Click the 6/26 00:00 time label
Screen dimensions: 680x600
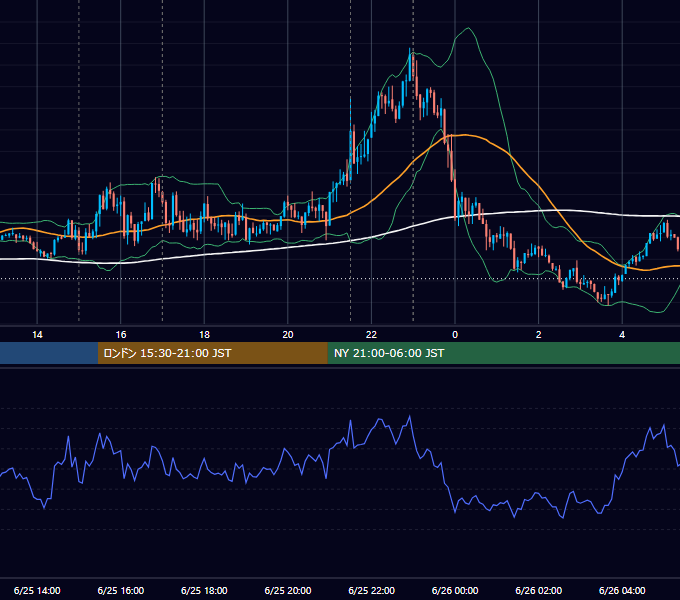[455, 590]
